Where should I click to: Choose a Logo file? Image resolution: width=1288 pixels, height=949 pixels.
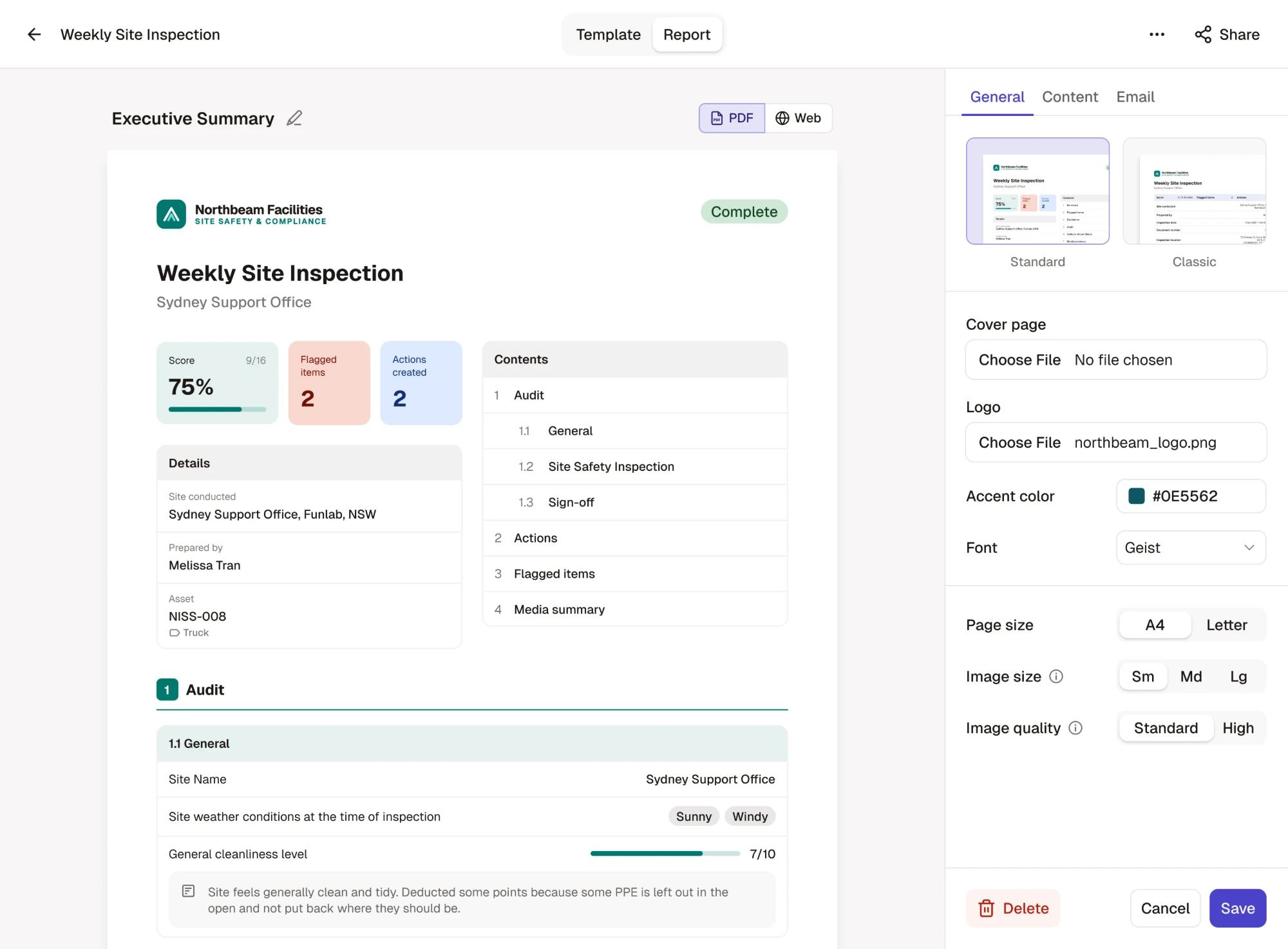(x=1116, y=442)
